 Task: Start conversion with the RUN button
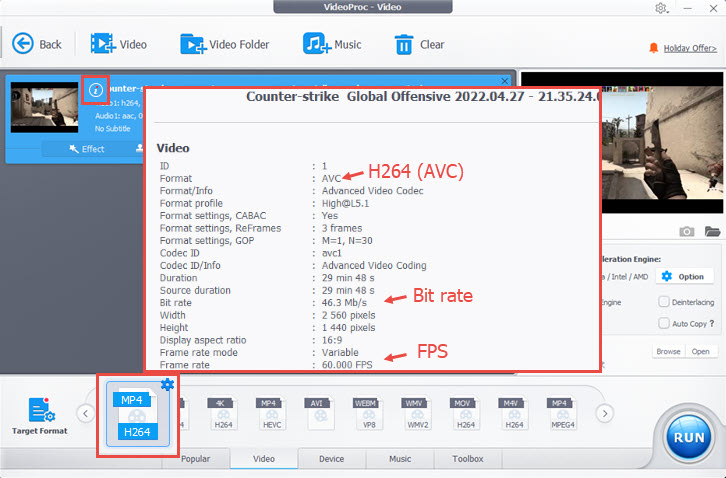(689, 437)
